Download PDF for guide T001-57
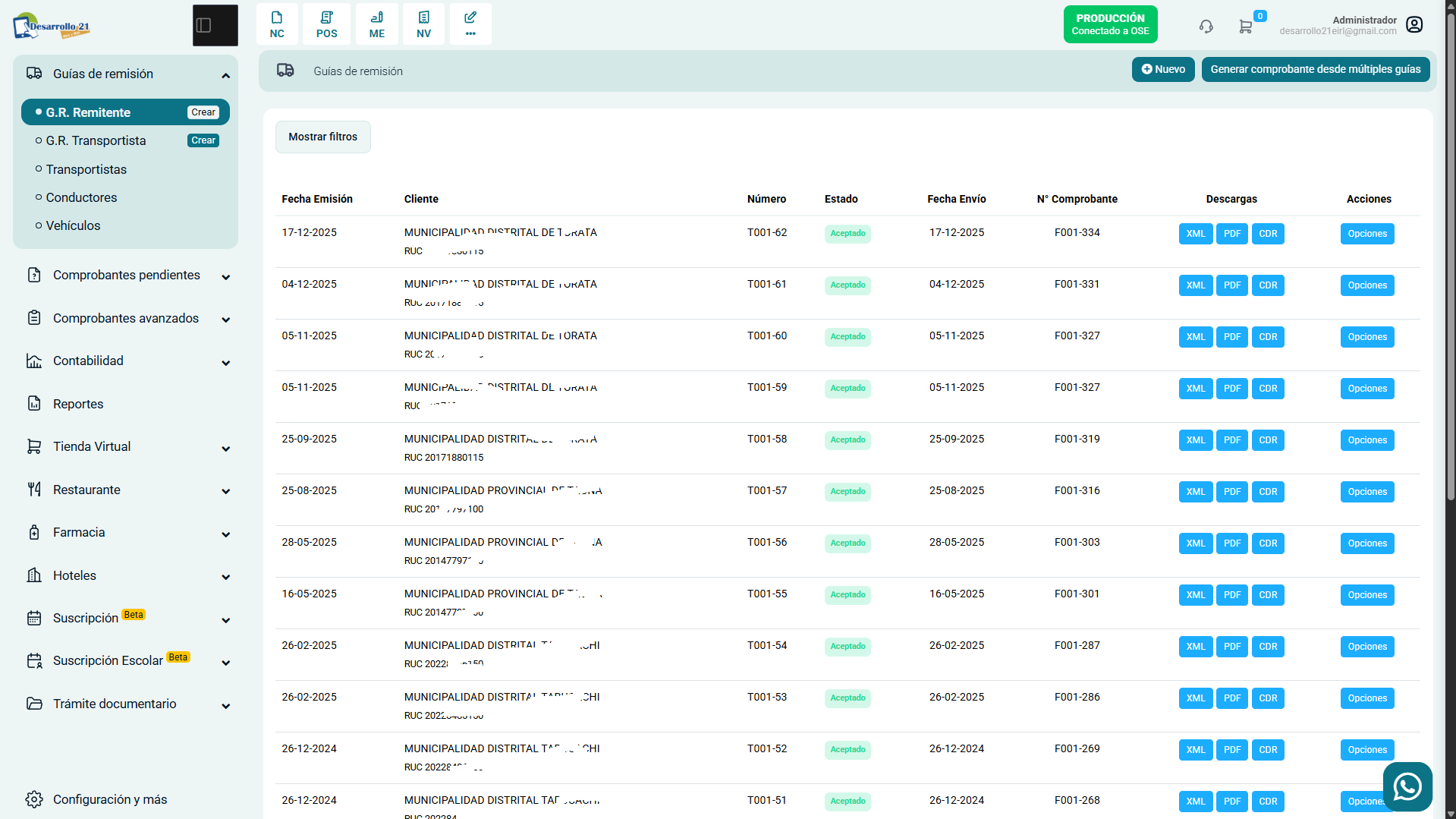This screenshot has height=819, width=1456. (1232, 492)
